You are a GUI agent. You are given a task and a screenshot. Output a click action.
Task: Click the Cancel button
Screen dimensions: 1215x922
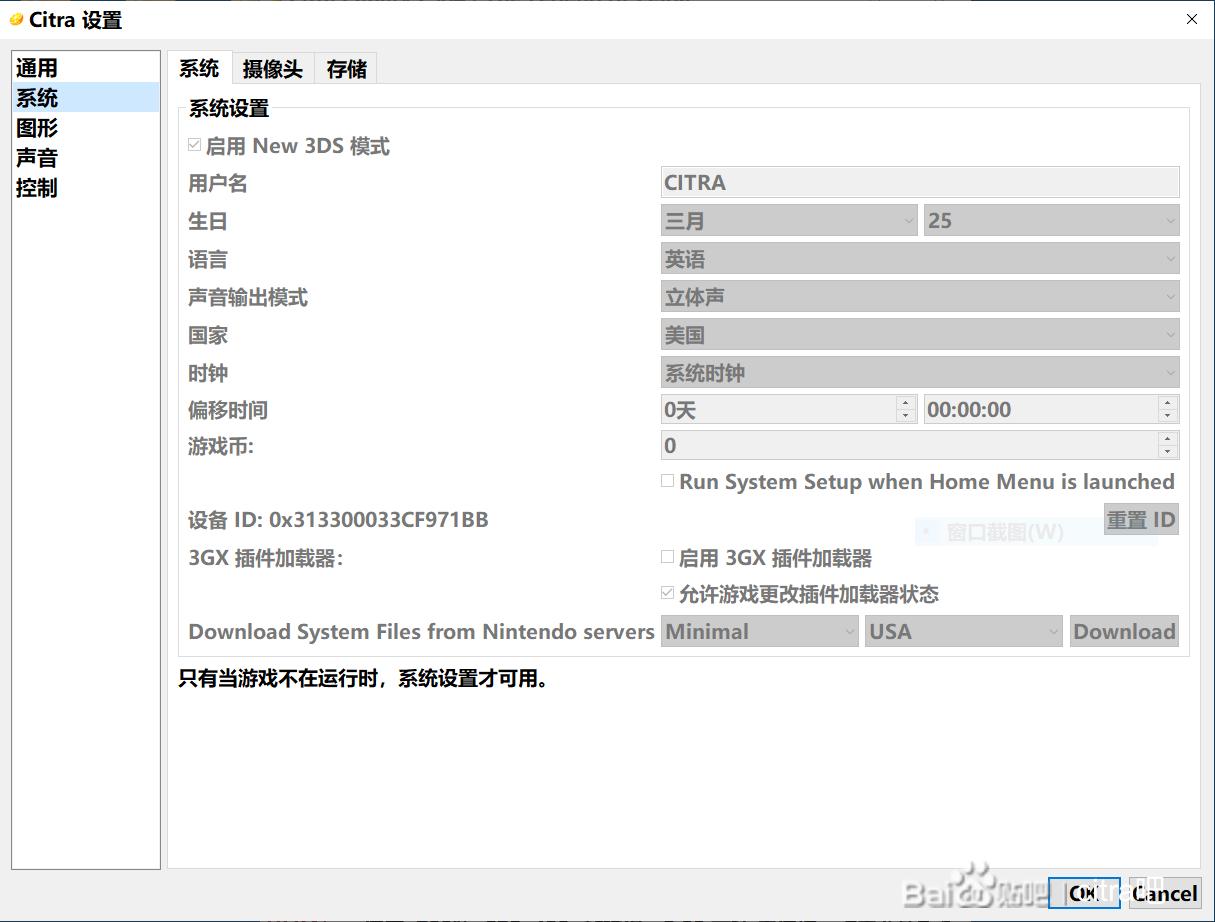1165,893
